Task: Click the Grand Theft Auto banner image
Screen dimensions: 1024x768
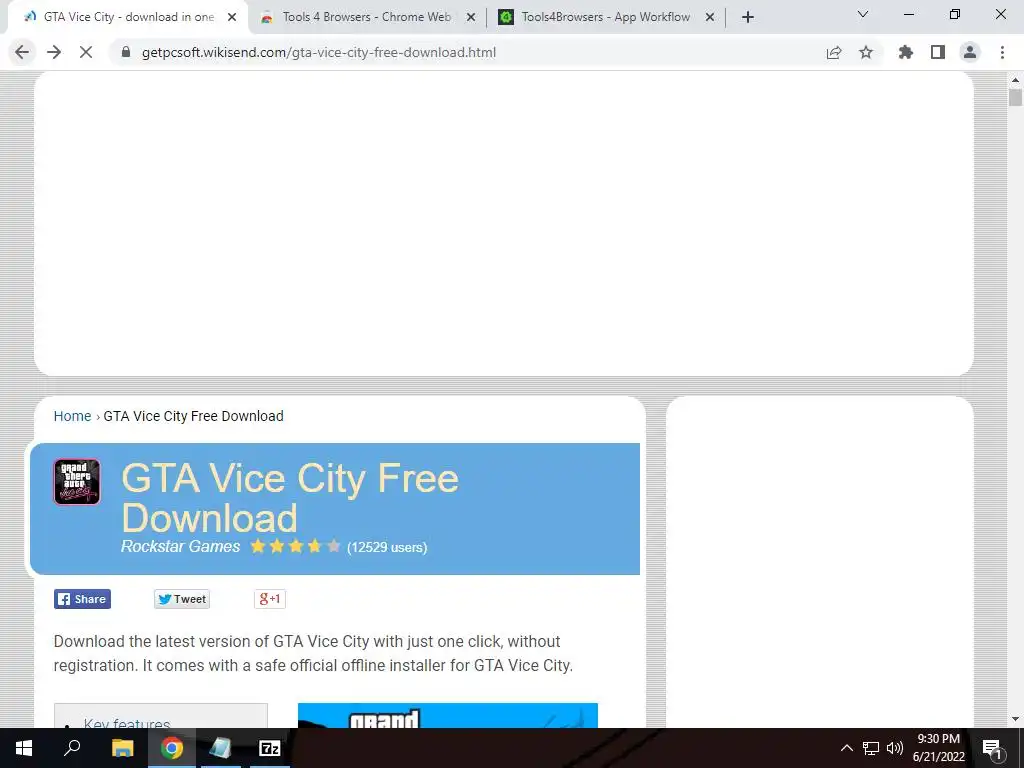Action: pos(447,716)
